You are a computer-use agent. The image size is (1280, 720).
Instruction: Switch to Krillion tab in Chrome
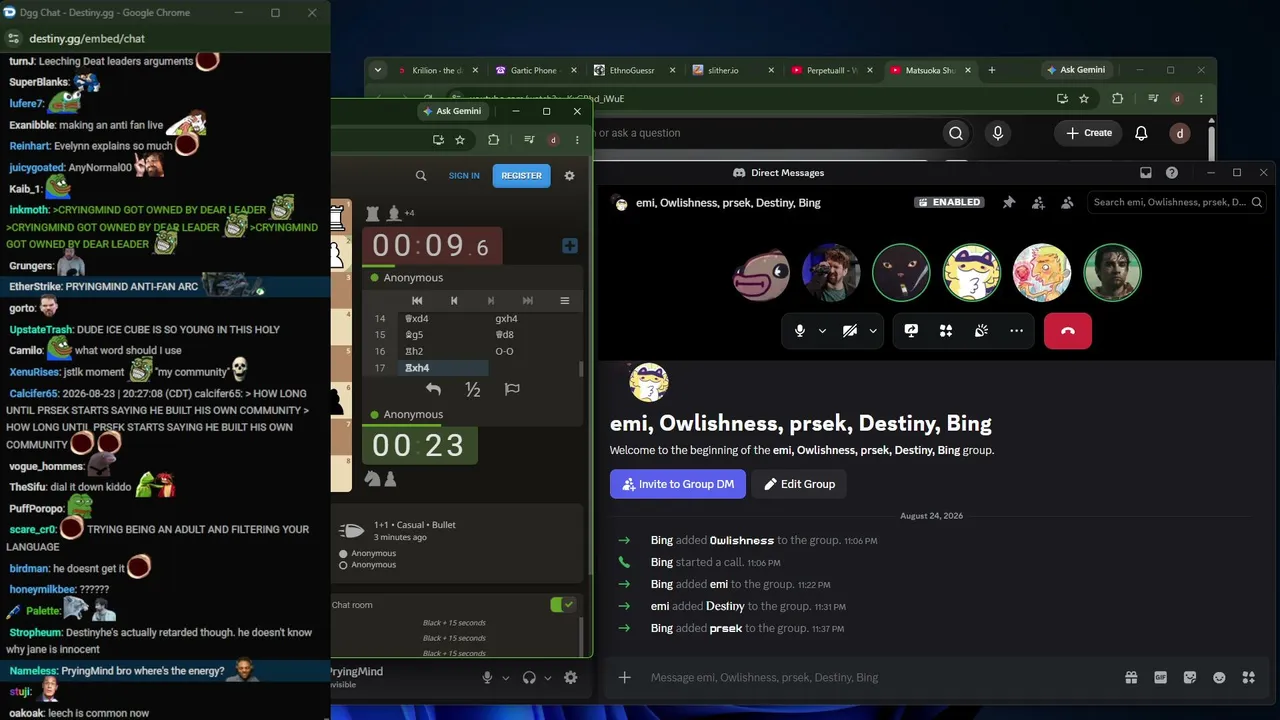point(437,70)
